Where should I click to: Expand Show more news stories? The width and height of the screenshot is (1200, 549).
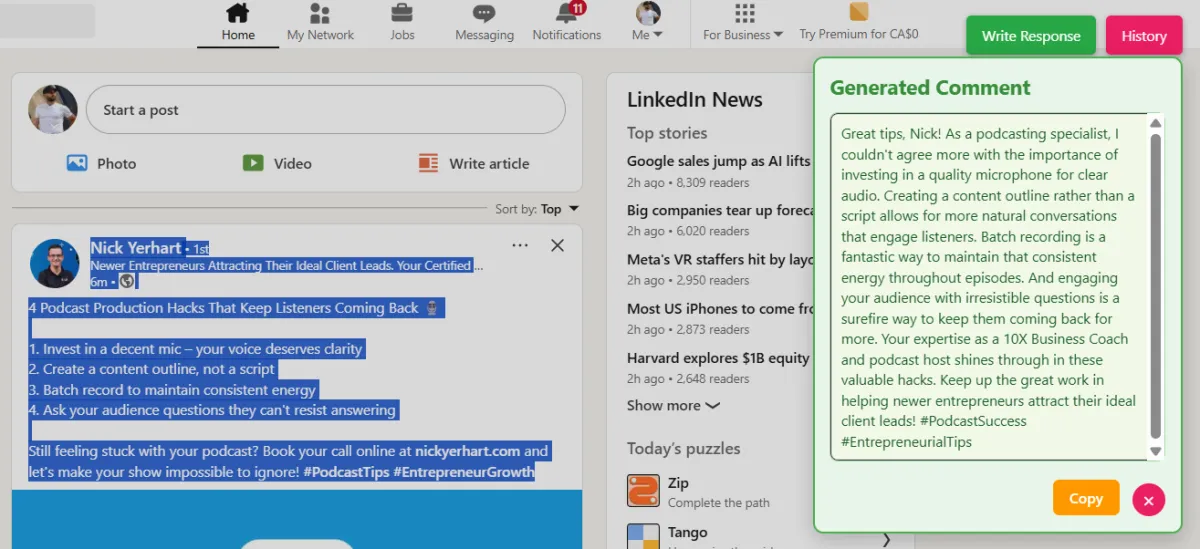[673, 405]
